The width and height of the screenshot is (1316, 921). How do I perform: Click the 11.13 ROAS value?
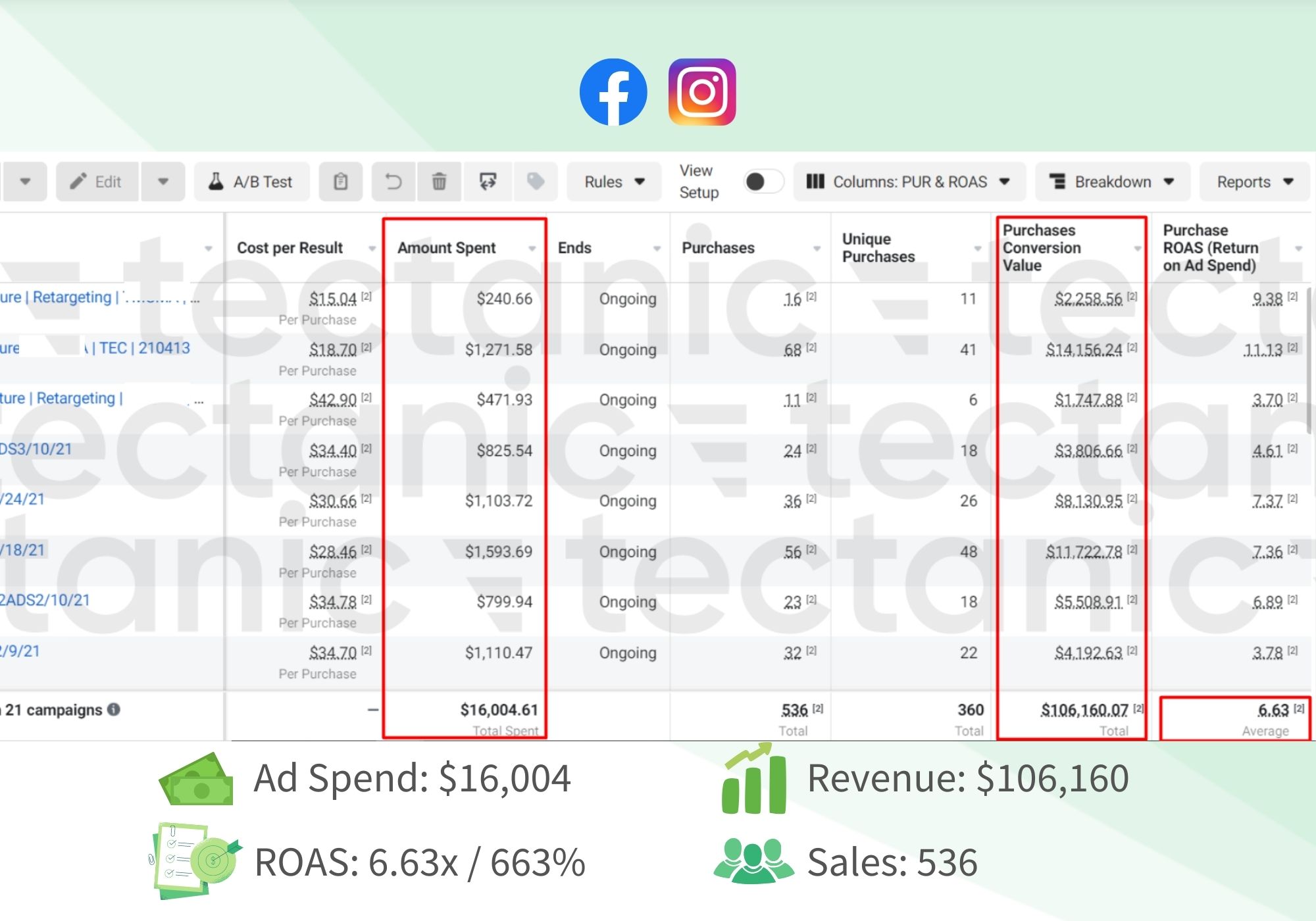pos(1263,349)
